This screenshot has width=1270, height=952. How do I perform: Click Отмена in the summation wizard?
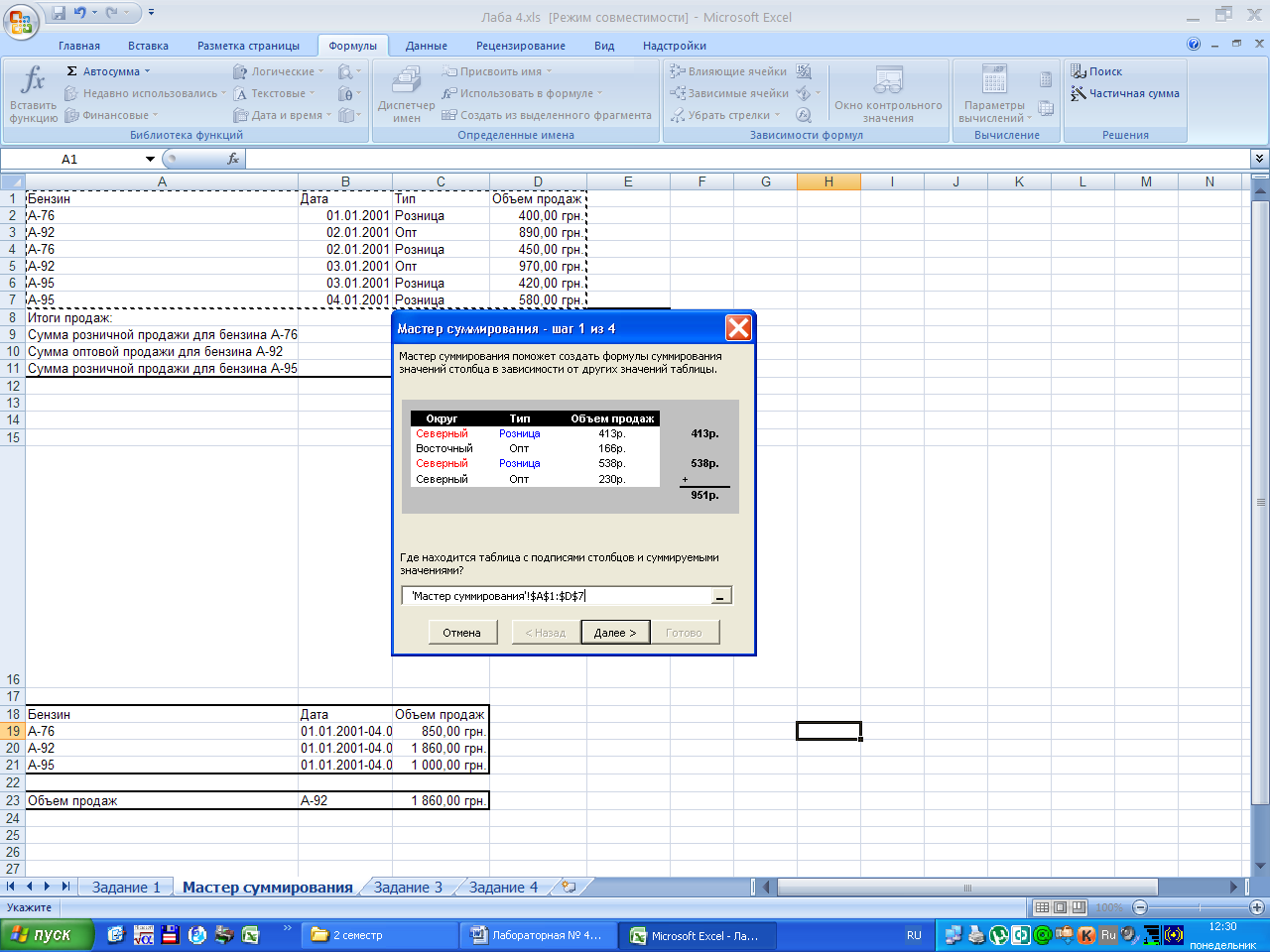461,633
